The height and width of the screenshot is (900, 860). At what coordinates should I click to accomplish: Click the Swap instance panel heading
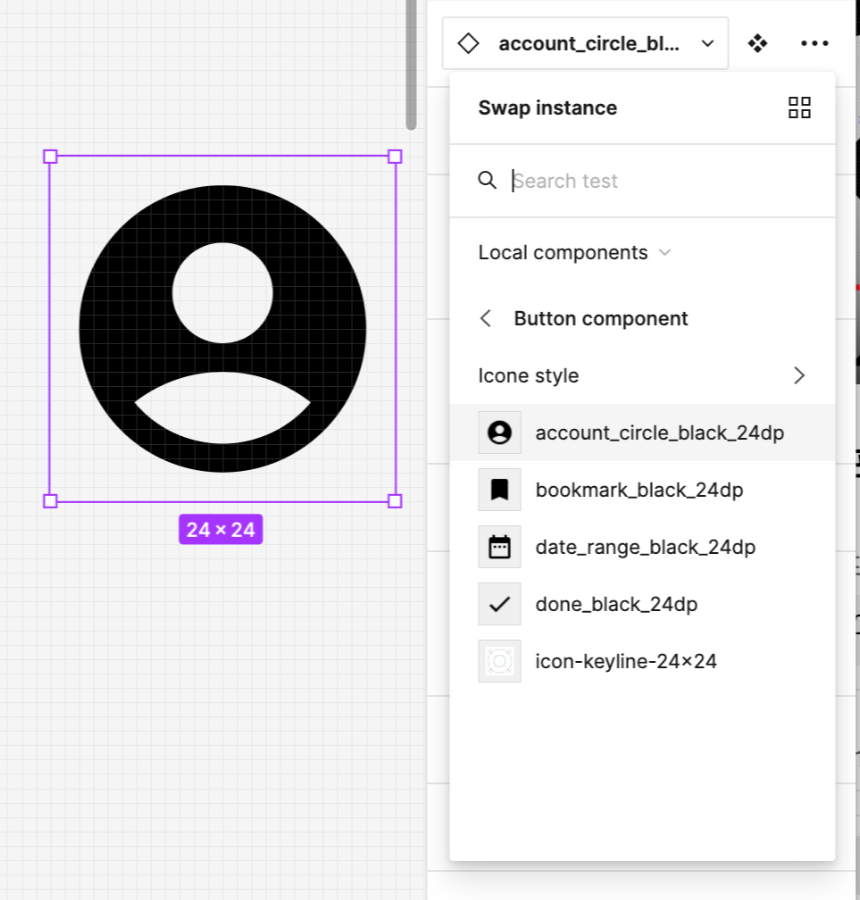tap(548, 108)
